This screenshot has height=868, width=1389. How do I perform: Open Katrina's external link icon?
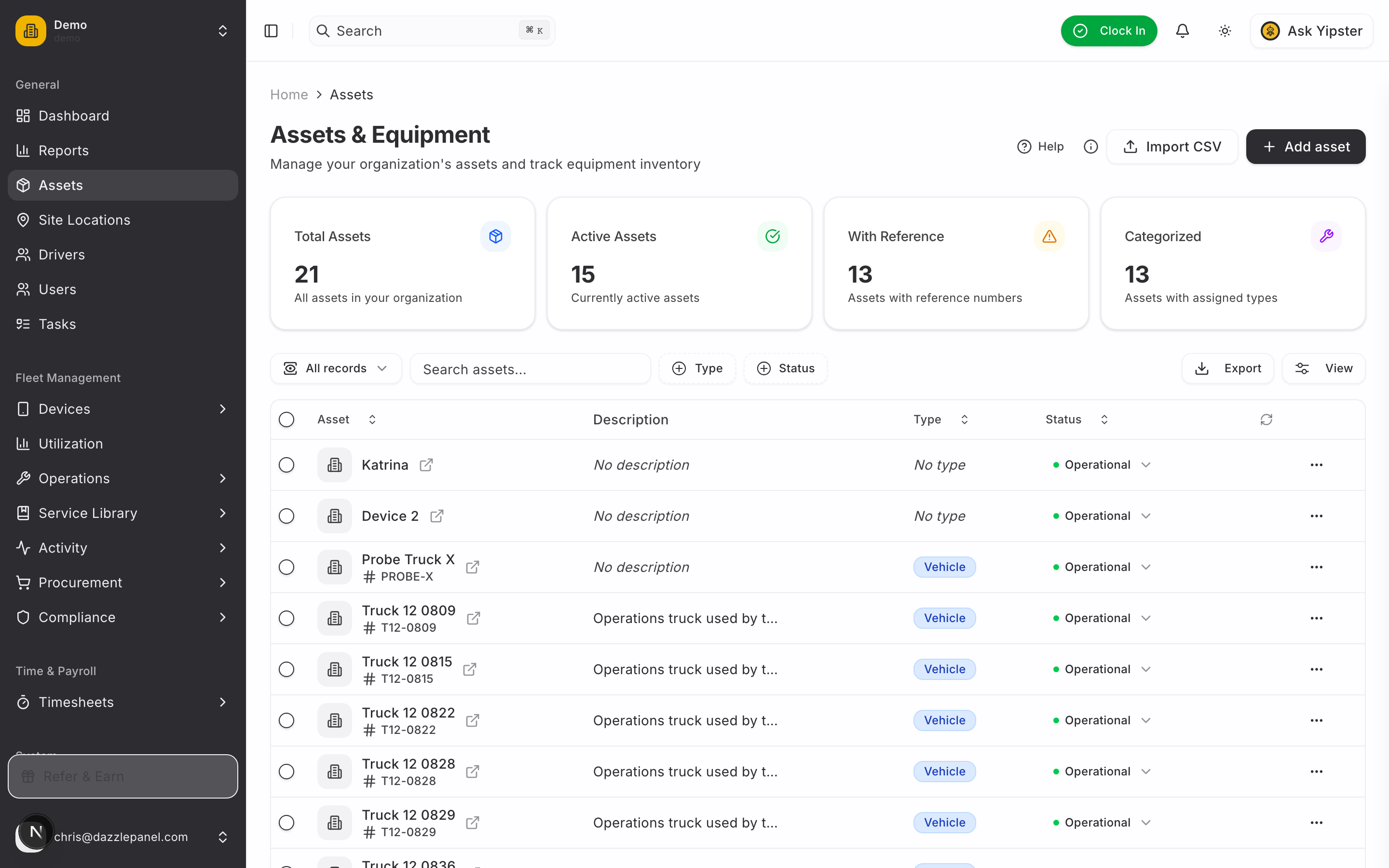pos(426,465)
